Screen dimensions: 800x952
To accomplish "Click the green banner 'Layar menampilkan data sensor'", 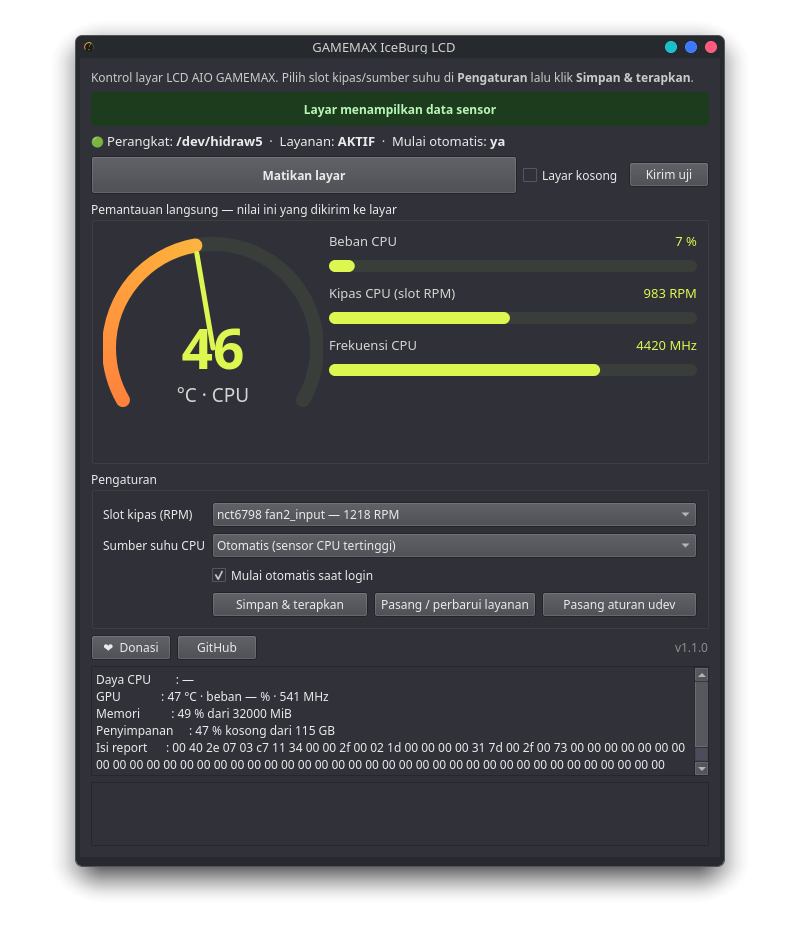I will pos(399,109).
